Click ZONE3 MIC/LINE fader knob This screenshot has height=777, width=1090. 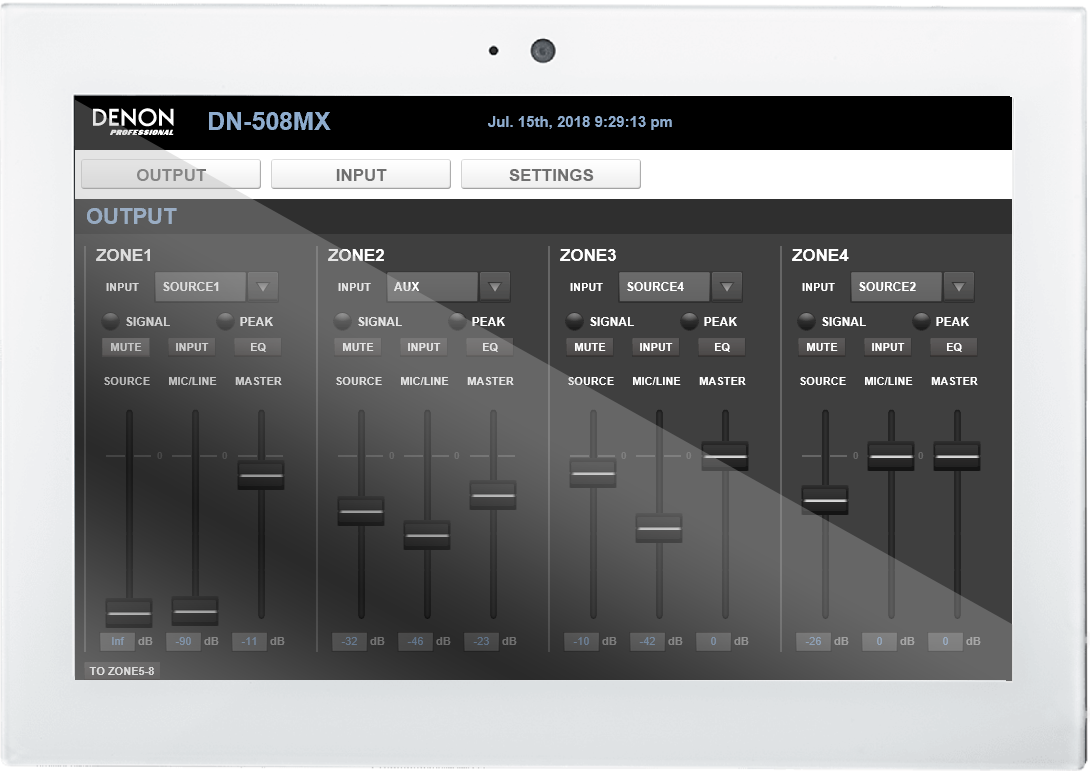click(x=659, y=528)
